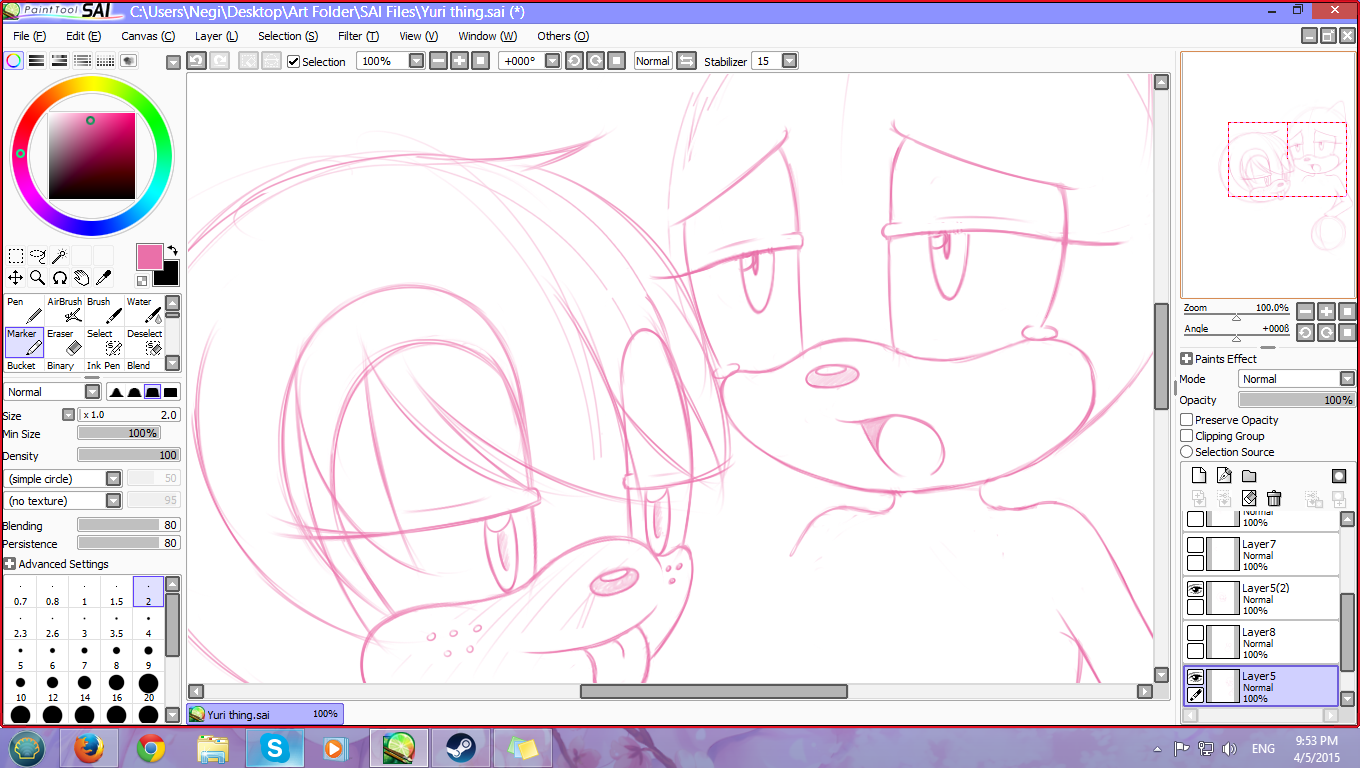The width and height of the screenshot is (1360, 768).
Task: Open the File menu
Action: (29, 36)
